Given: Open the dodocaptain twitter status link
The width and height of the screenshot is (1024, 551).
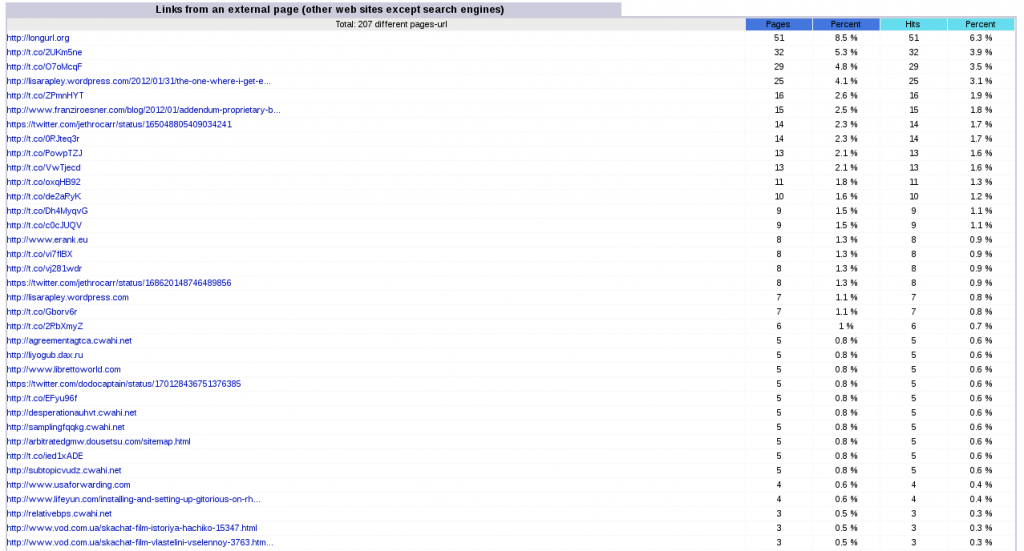Looking at the screenshot, I should (124, 383).
